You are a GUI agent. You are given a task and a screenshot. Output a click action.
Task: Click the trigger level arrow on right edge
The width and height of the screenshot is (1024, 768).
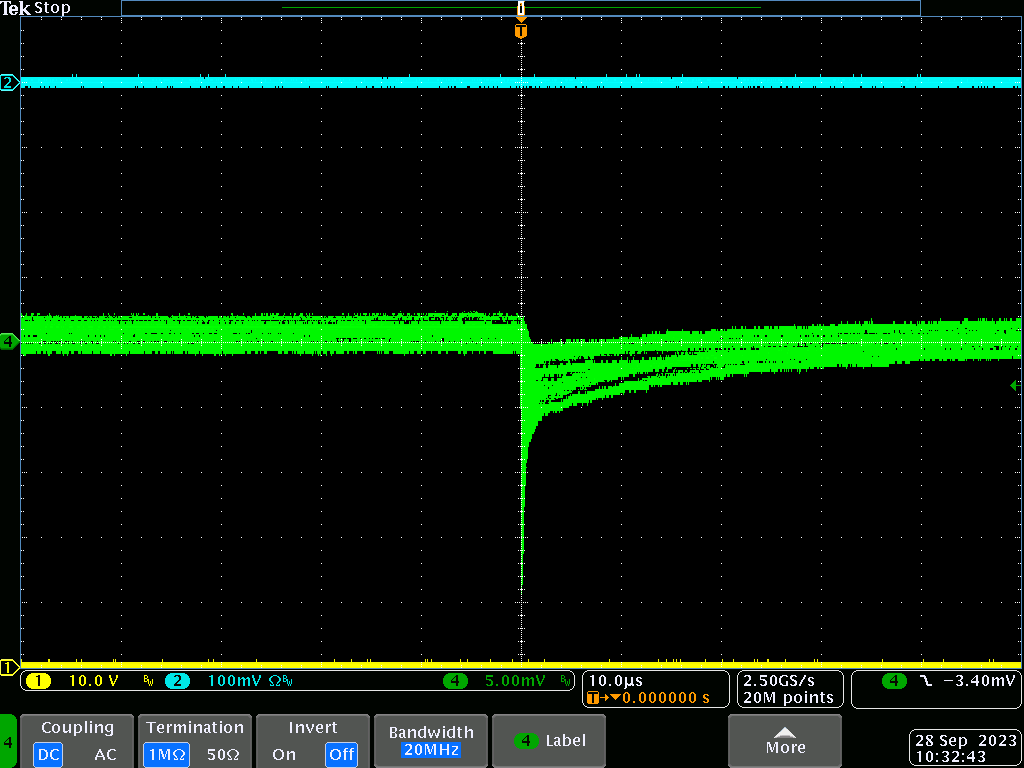1014,385
